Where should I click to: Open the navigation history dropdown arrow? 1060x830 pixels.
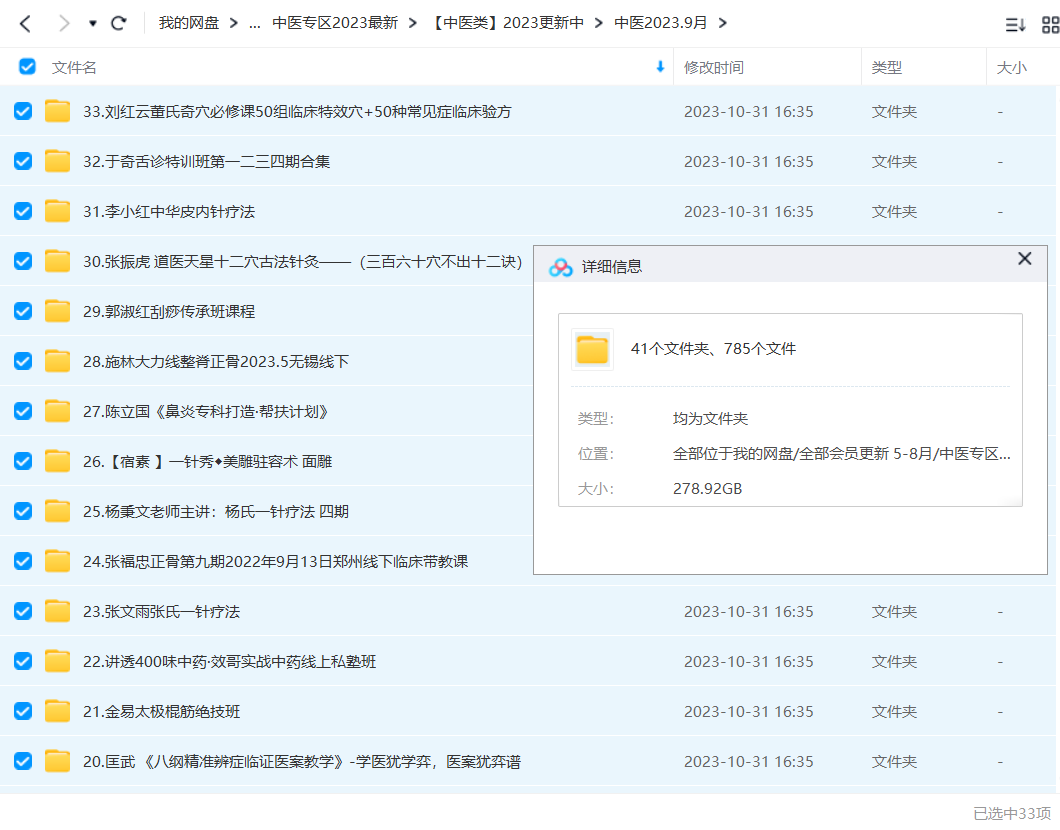[92, 23]
